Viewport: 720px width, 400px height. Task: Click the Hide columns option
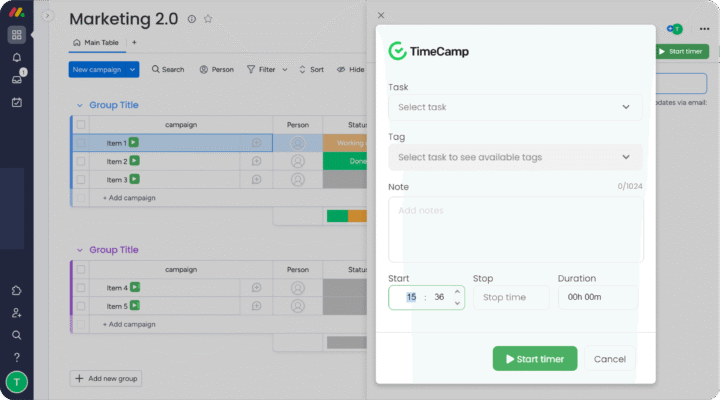pos(351,69)
